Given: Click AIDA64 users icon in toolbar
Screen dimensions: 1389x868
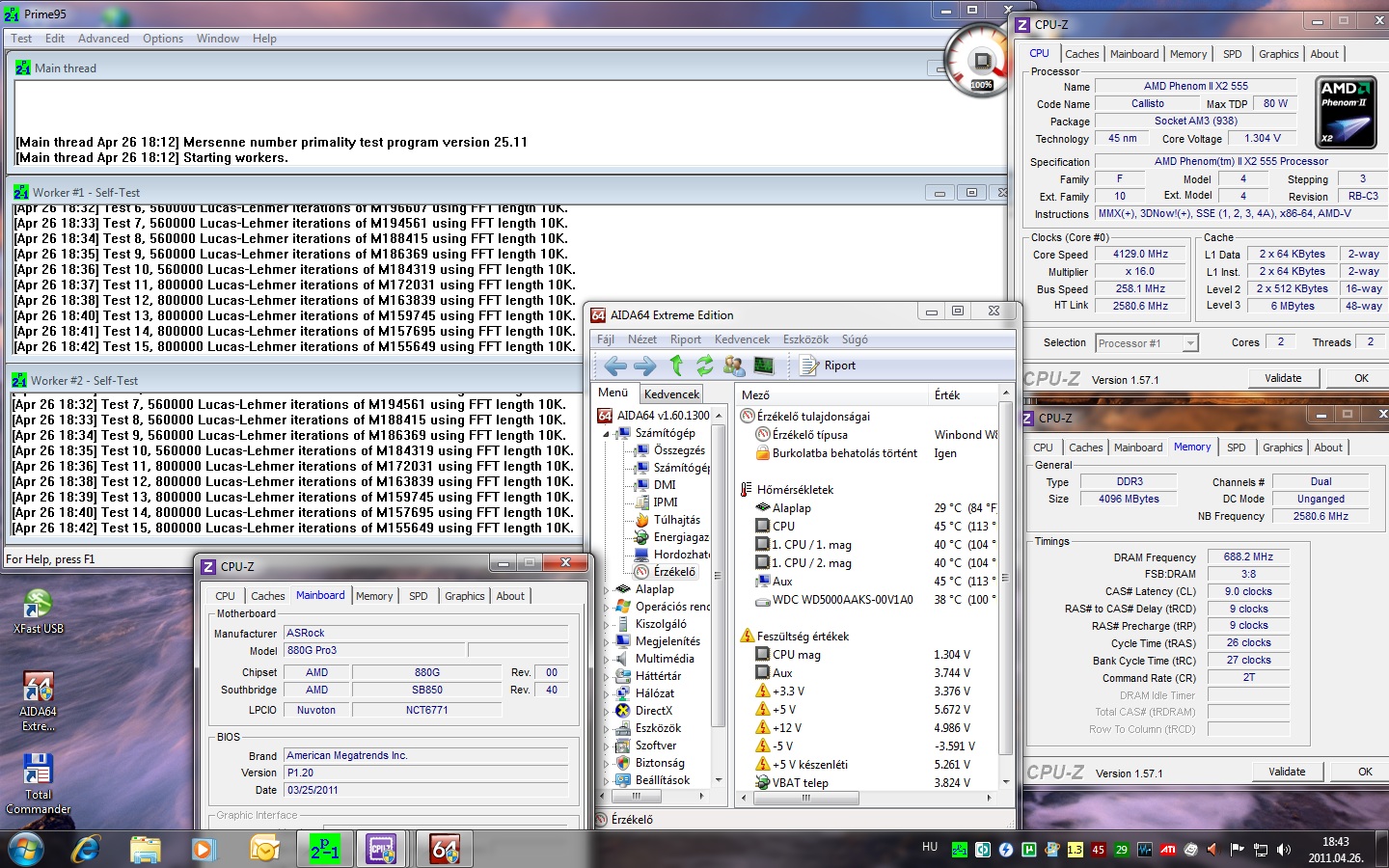Looking at the screenshot, I should tap(734, 366).
